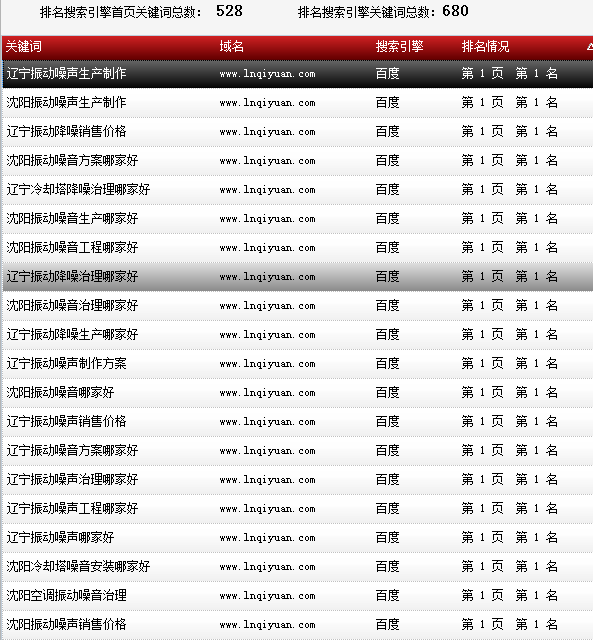Click the sort arrow in header right edge
This screenshot has height=640, width=593.
(590, 47)
